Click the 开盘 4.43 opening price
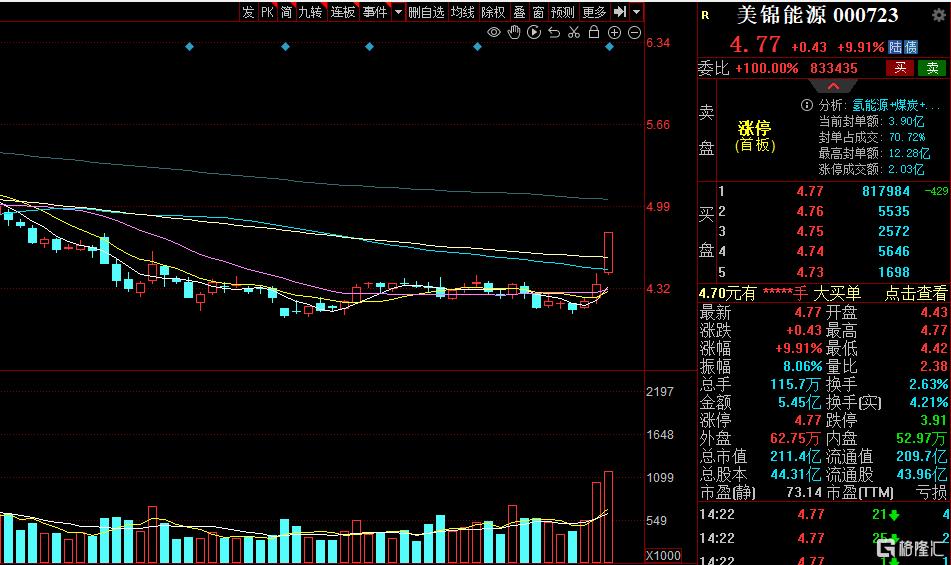Viewport: 951px width, 565px height. [933, 312]
